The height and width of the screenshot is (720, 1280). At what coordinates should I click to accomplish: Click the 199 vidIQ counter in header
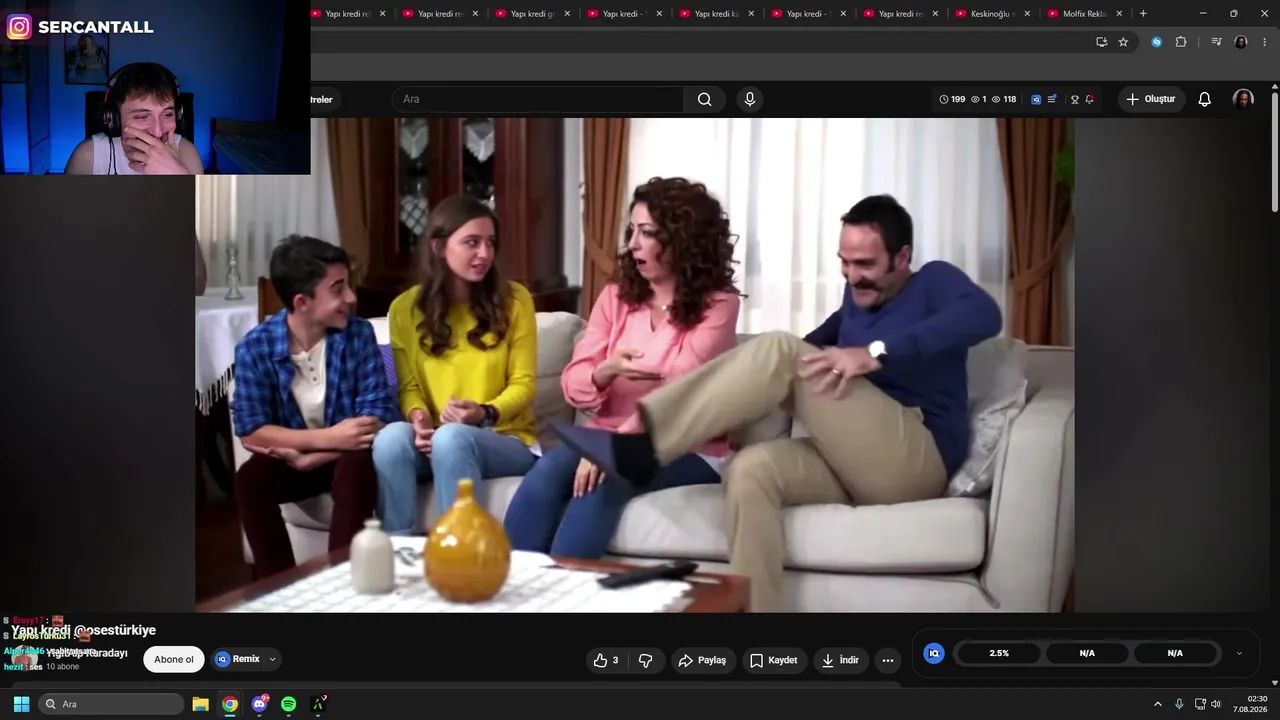[x=952, y=99]
